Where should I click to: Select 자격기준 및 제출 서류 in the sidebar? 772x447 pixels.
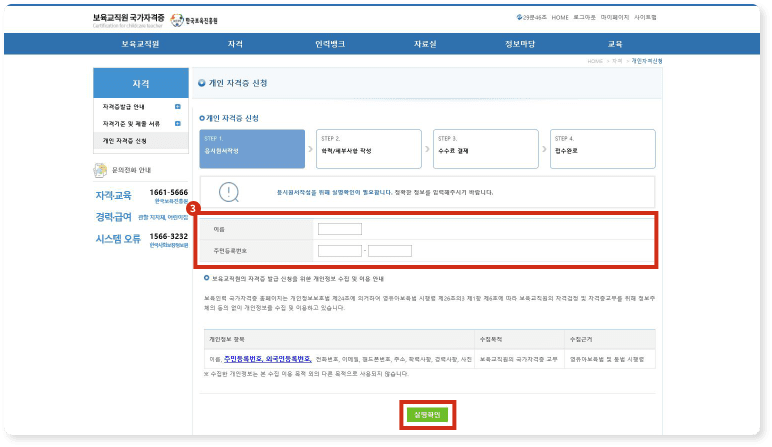[131, 124]
